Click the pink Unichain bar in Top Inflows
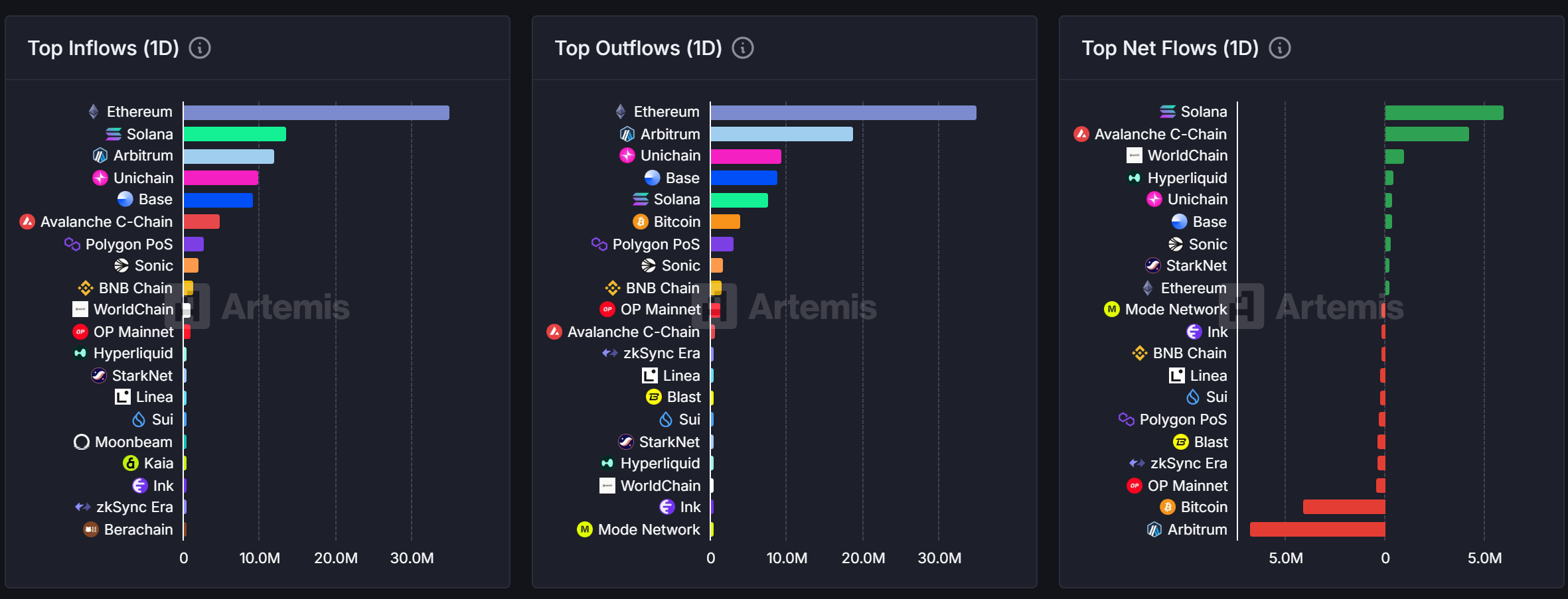This screenshot has height=599, width=1568. [x=221, y=178]
